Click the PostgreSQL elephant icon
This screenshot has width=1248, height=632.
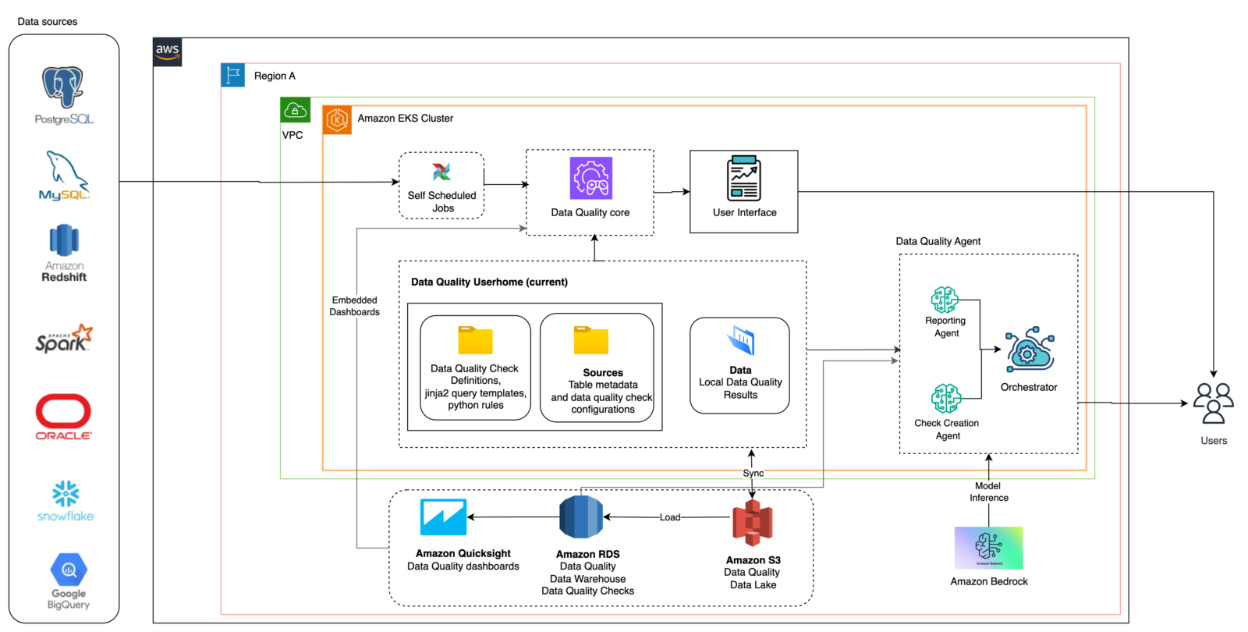tap(62, 85)
